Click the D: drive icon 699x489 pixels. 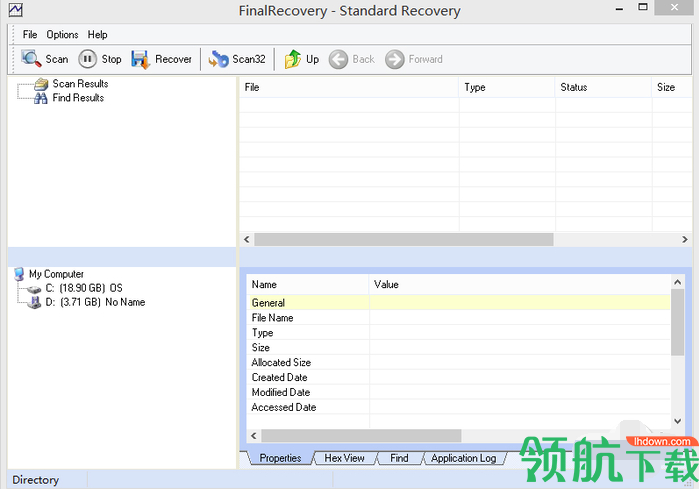click(x=34, y=303)
